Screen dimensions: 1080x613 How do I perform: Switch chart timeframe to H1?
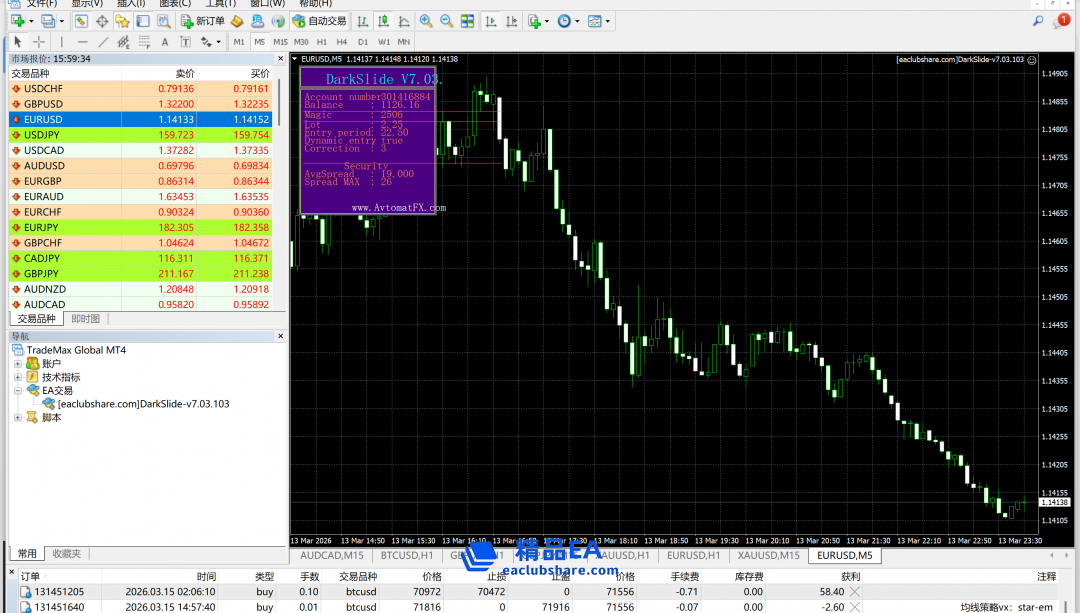321,42
